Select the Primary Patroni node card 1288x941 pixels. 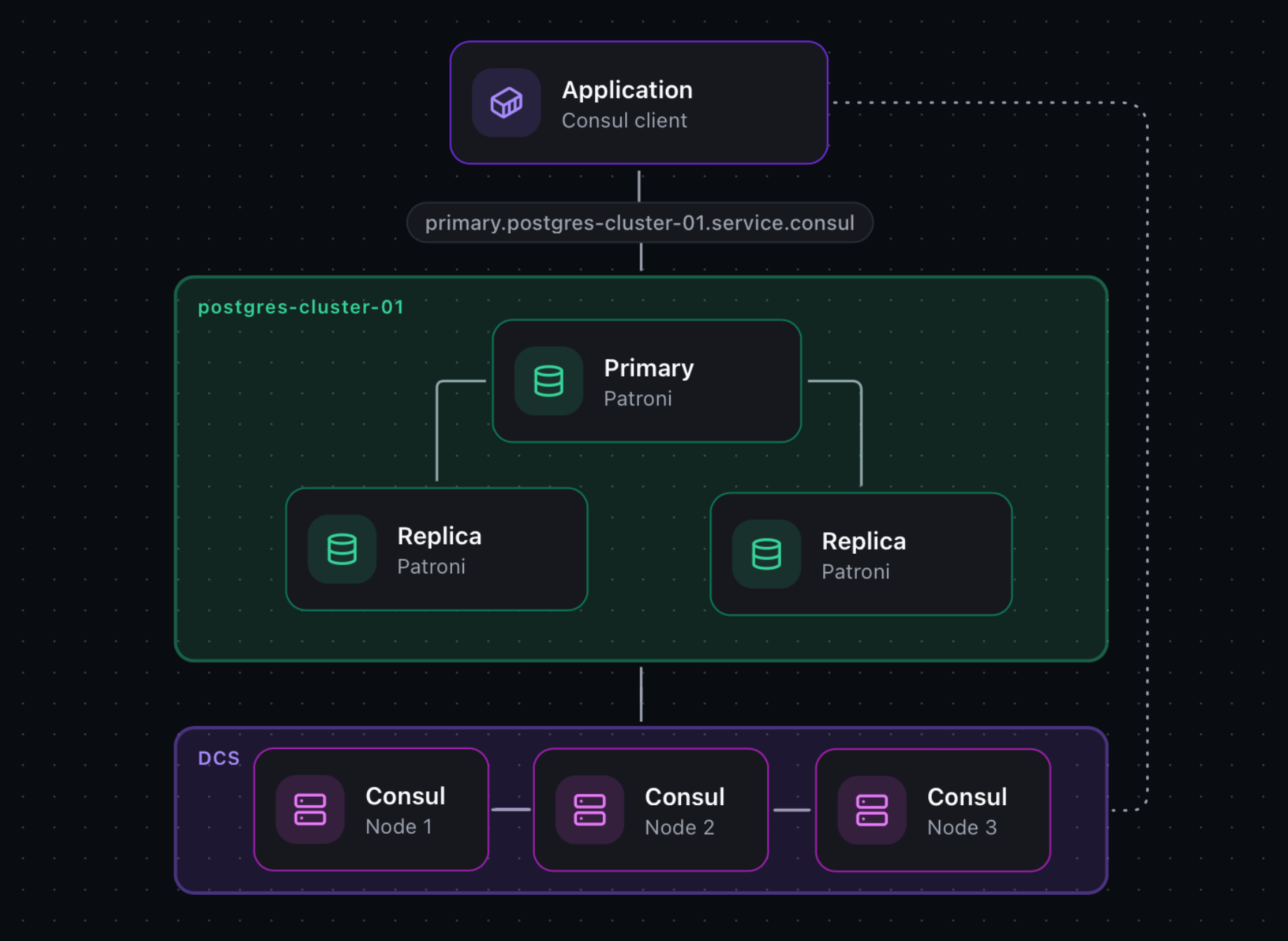647,381
